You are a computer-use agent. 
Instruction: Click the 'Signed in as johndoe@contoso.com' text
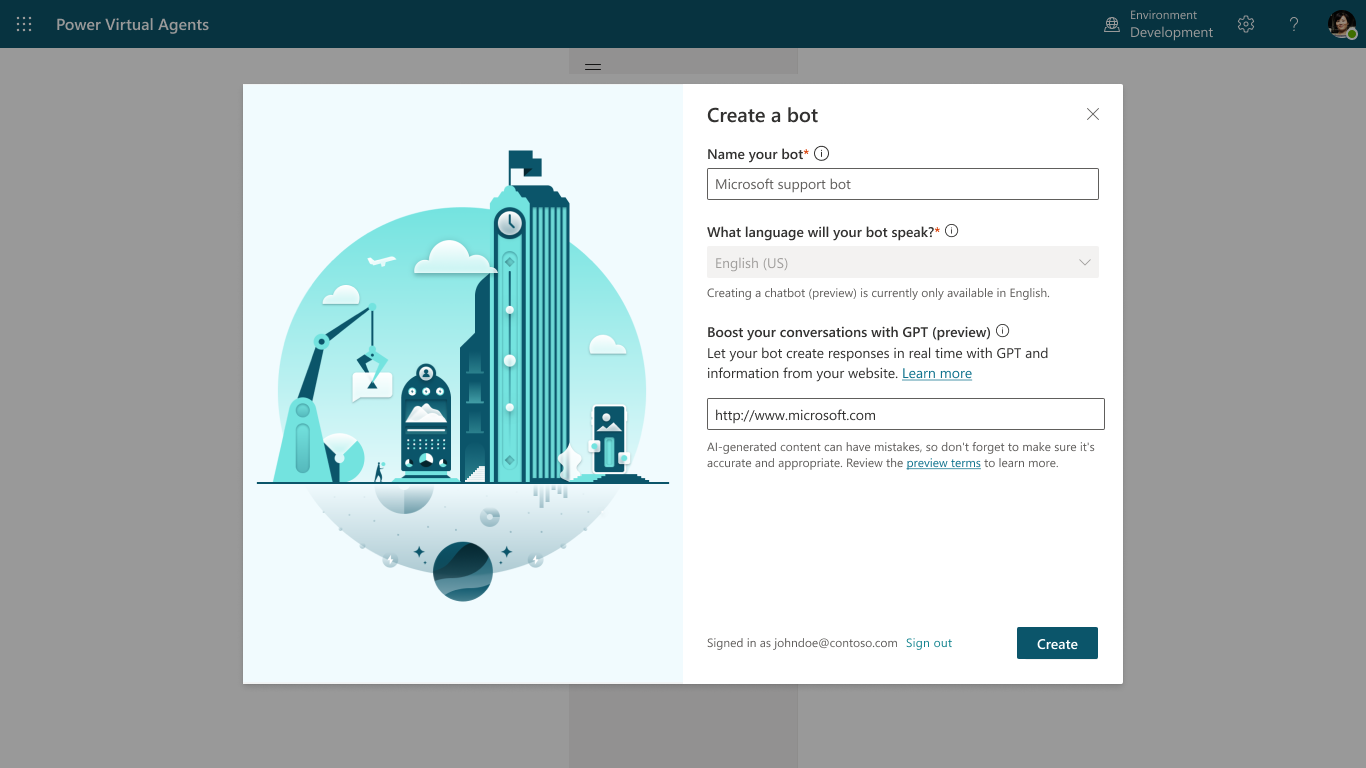(802, 643)
